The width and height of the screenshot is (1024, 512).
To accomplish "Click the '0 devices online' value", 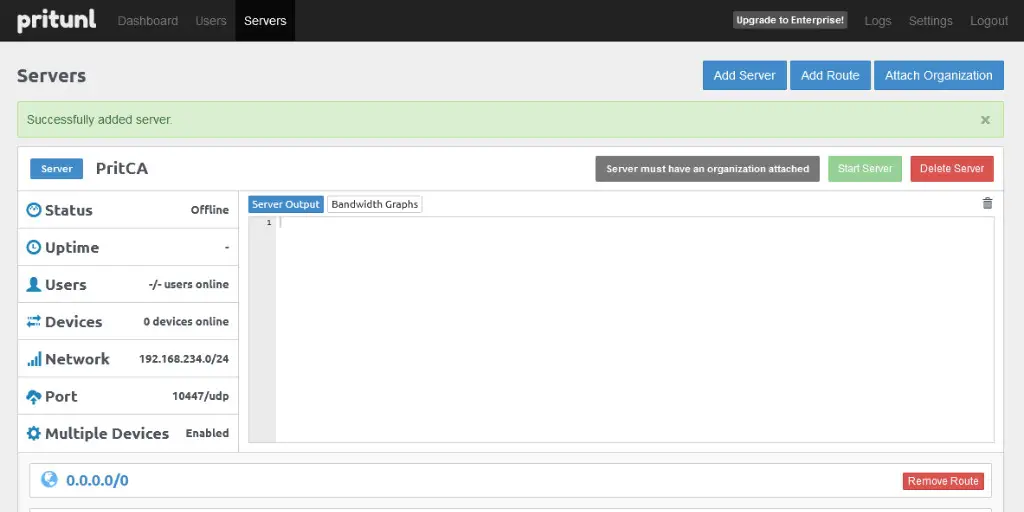I will point(186,321).
